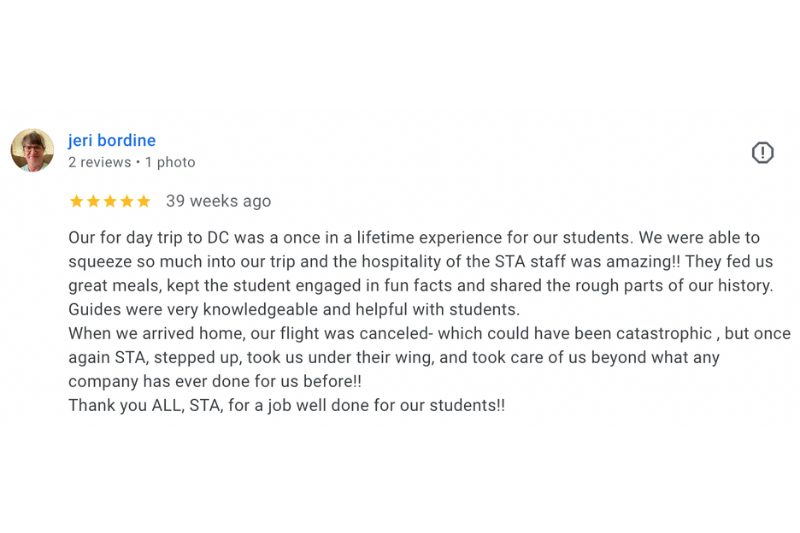Screen dimensions: 800x533
Task: Click the second yellow rating star
Action: [x=93, y=201]
